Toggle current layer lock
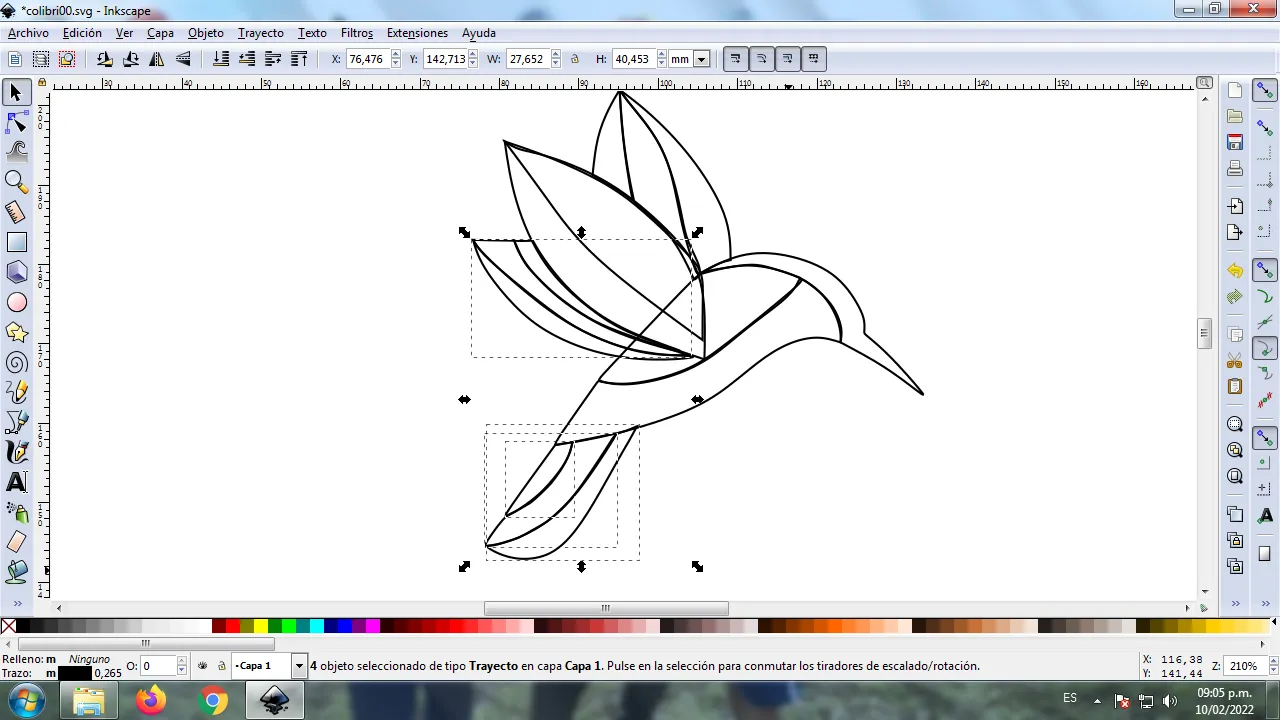This screenshot has height=720, width=1280. [221, 666]
